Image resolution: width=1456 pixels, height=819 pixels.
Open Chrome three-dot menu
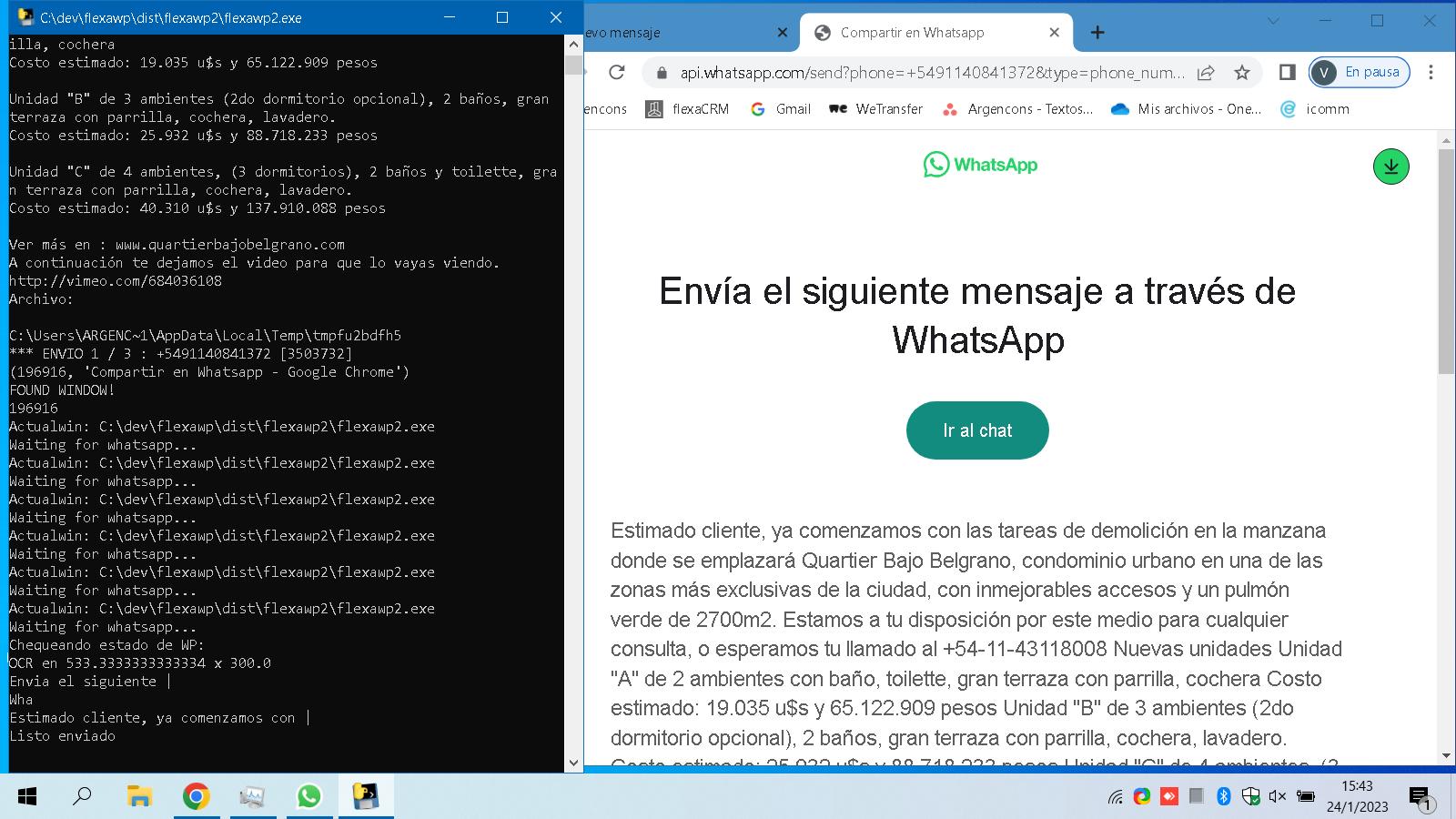[x=1431, y=72]
